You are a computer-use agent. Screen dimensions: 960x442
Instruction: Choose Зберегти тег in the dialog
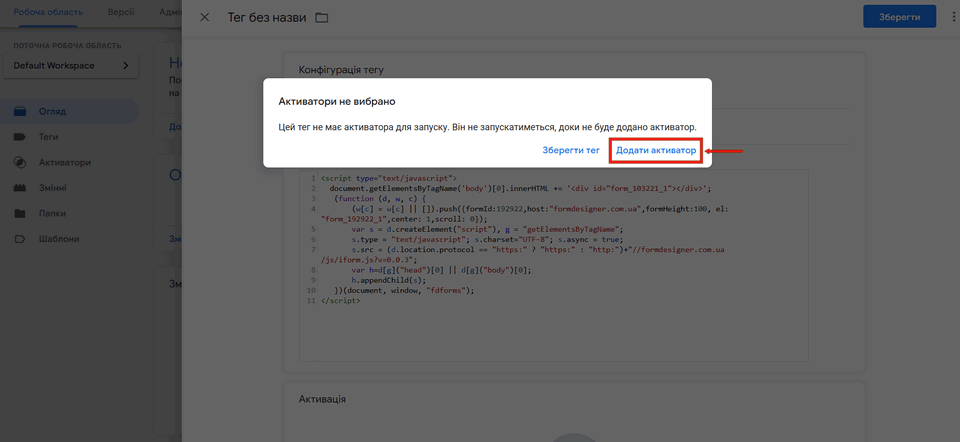click(x=571, y=150)
